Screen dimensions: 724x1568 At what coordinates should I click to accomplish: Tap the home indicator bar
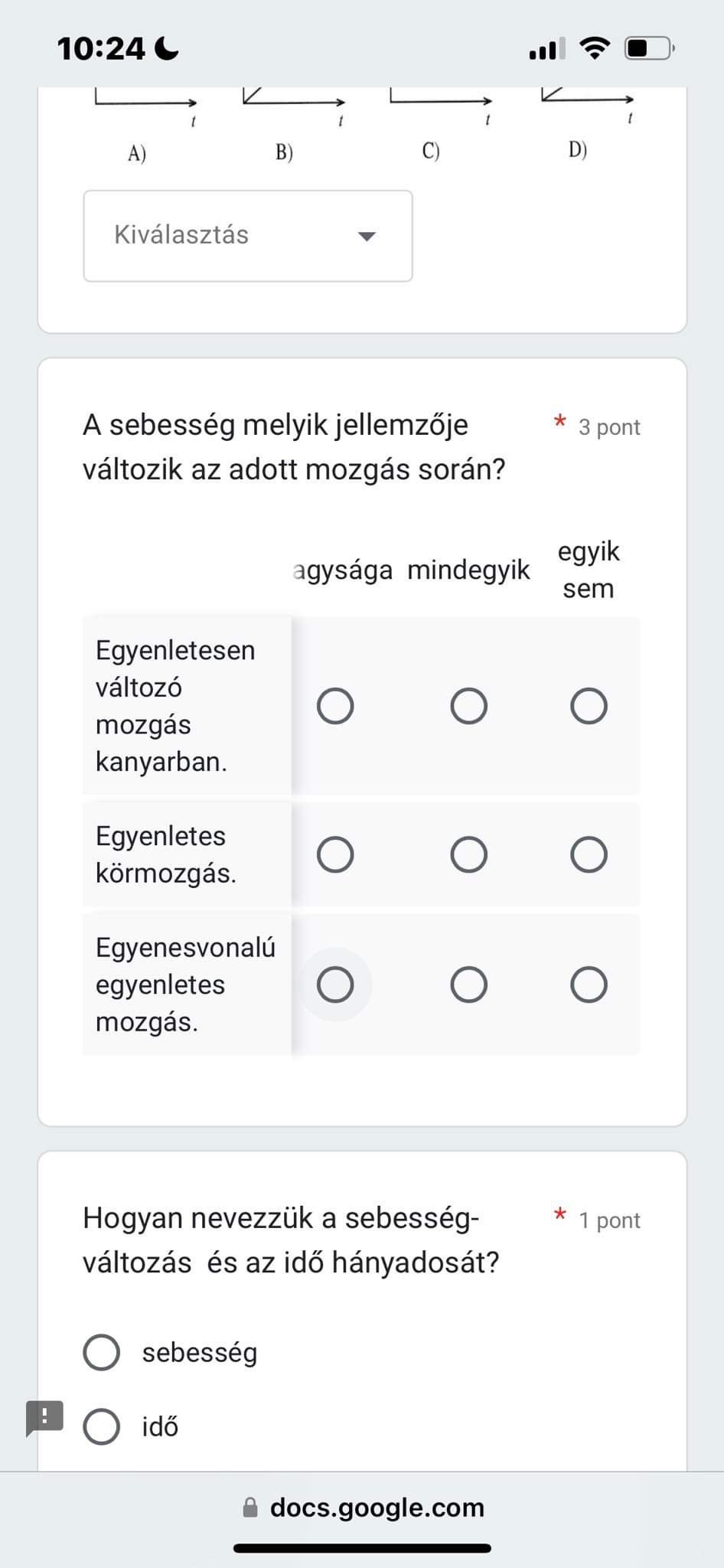coord(362,1548)
